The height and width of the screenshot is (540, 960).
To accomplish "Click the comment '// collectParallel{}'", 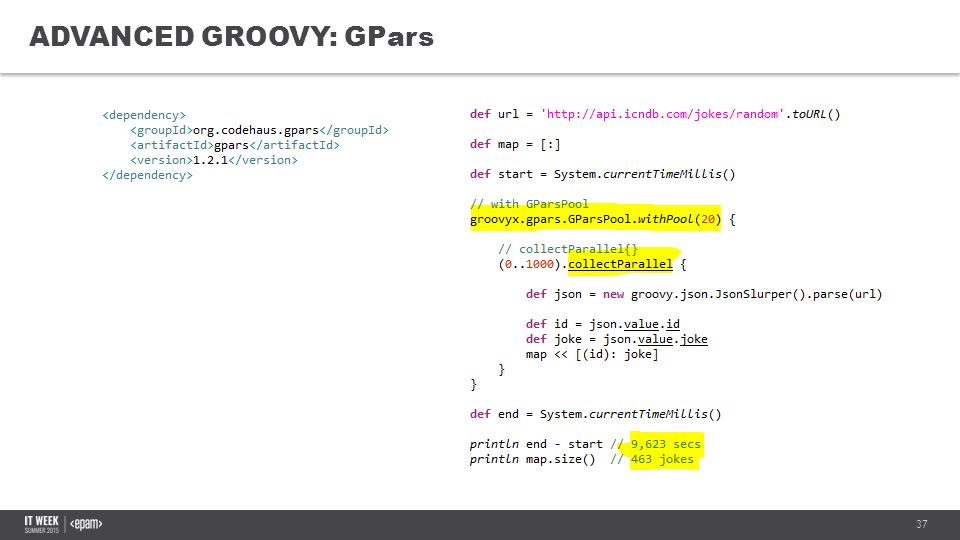I will click(568, 249).
